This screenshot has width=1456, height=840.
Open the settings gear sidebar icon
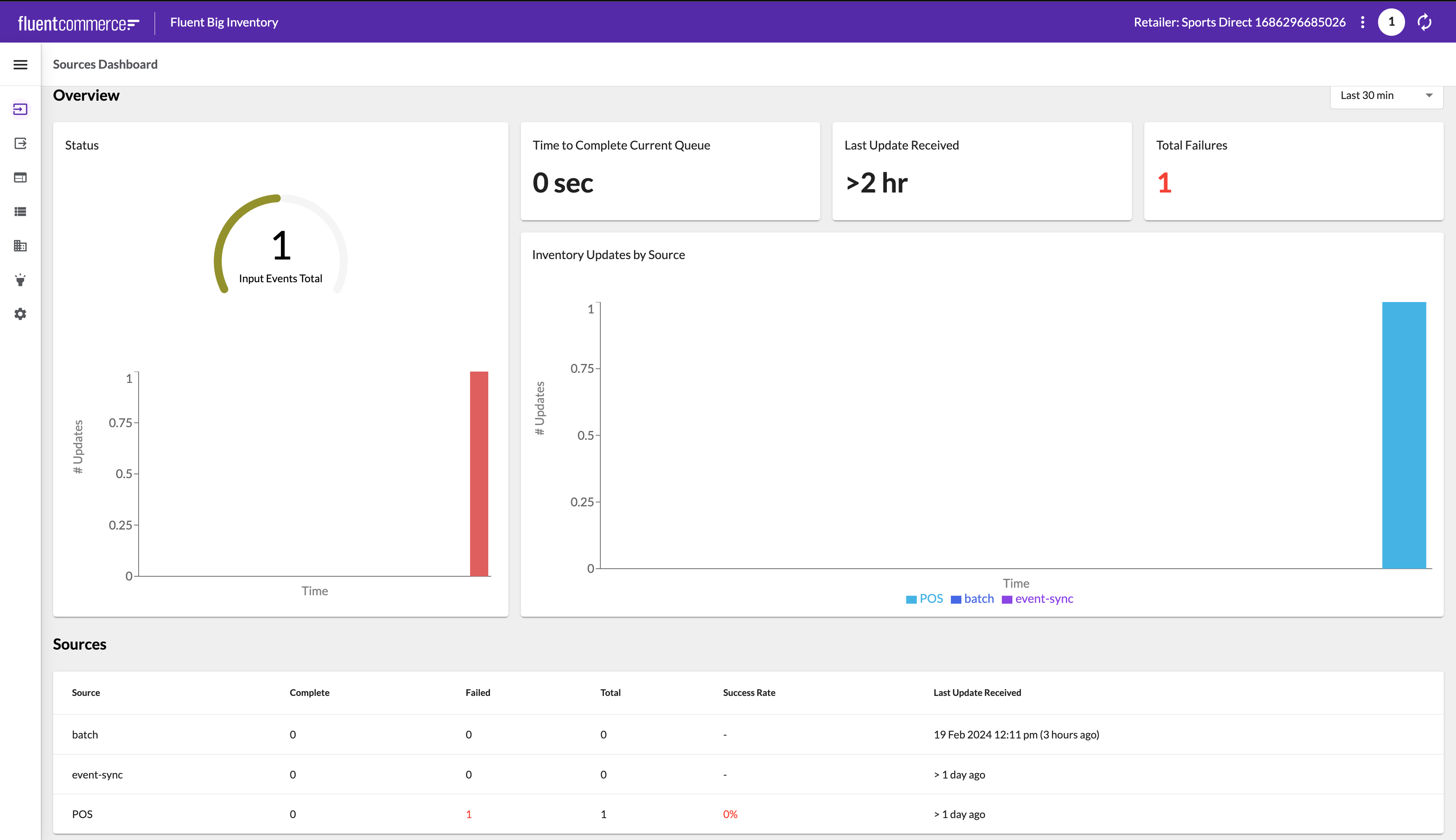click(20, 314)
